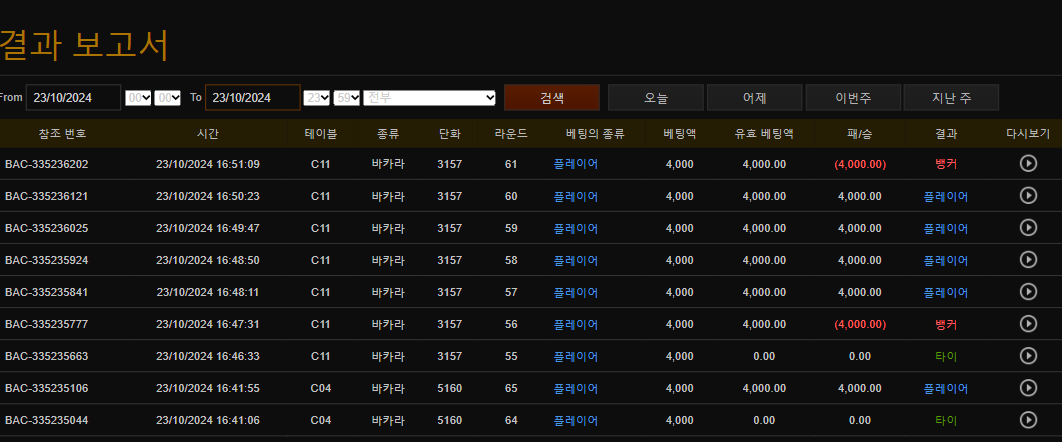The height and width of the screenshot is (442, 1062).
Task: Play replay for round 61 bet BAC-335236202
Action: pos(1028,164)
